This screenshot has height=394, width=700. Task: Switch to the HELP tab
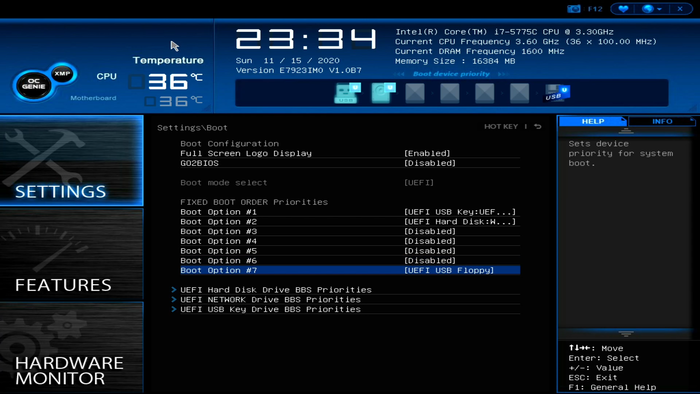593,121
